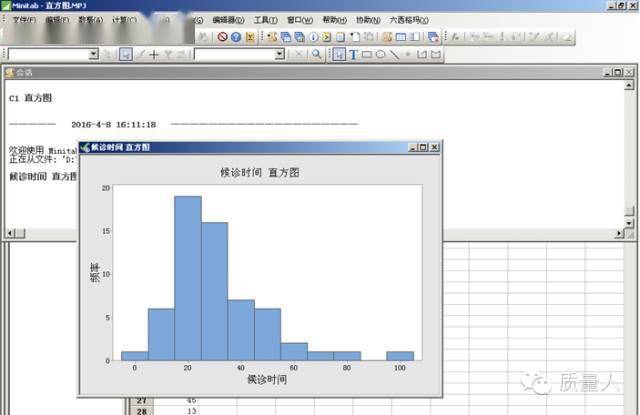This screenshot has height=415, width=640.
Task: Expand the second toolbar combo box dropdown
Action: [x=280, y=54]
